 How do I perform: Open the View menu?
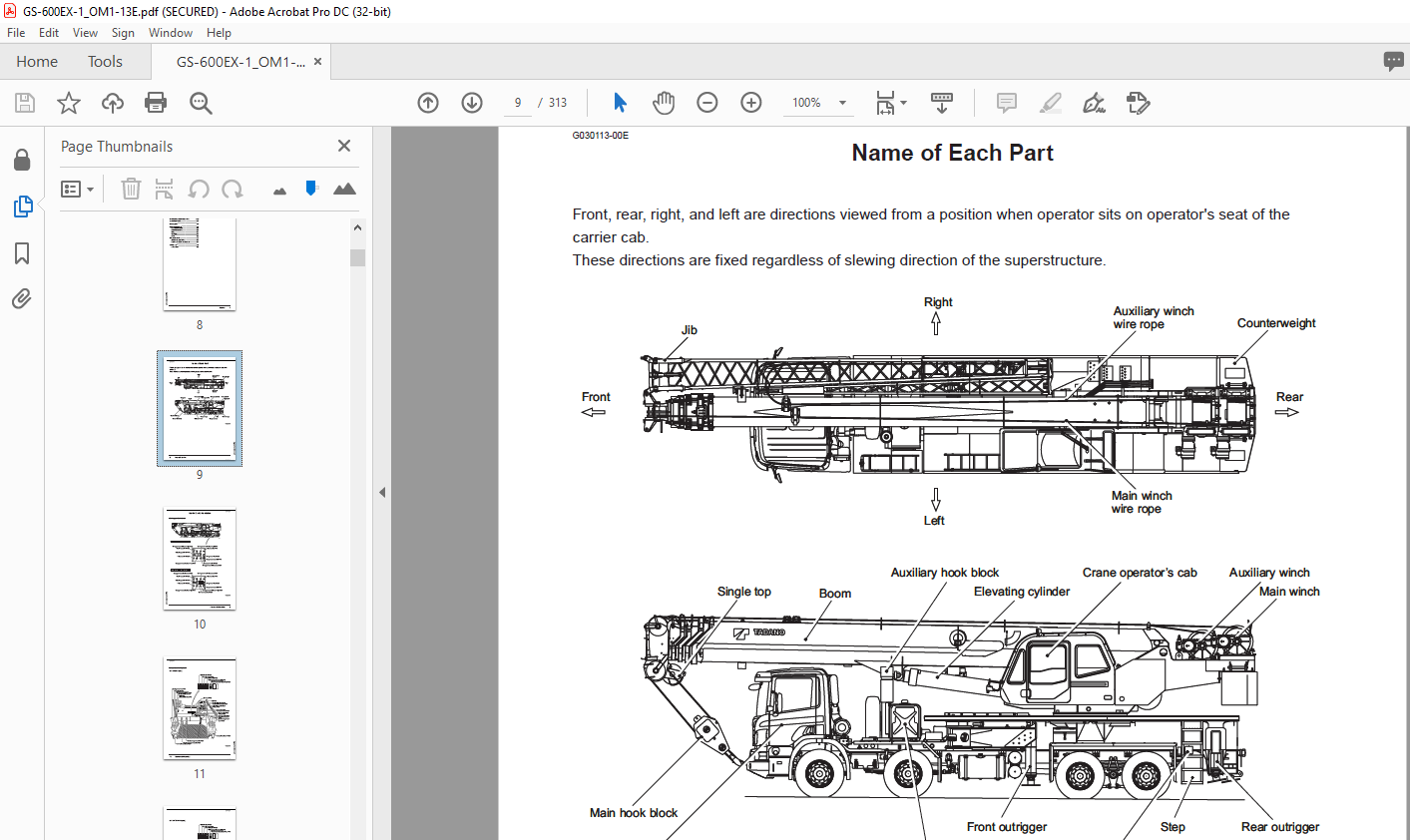(x=85, y=33)
